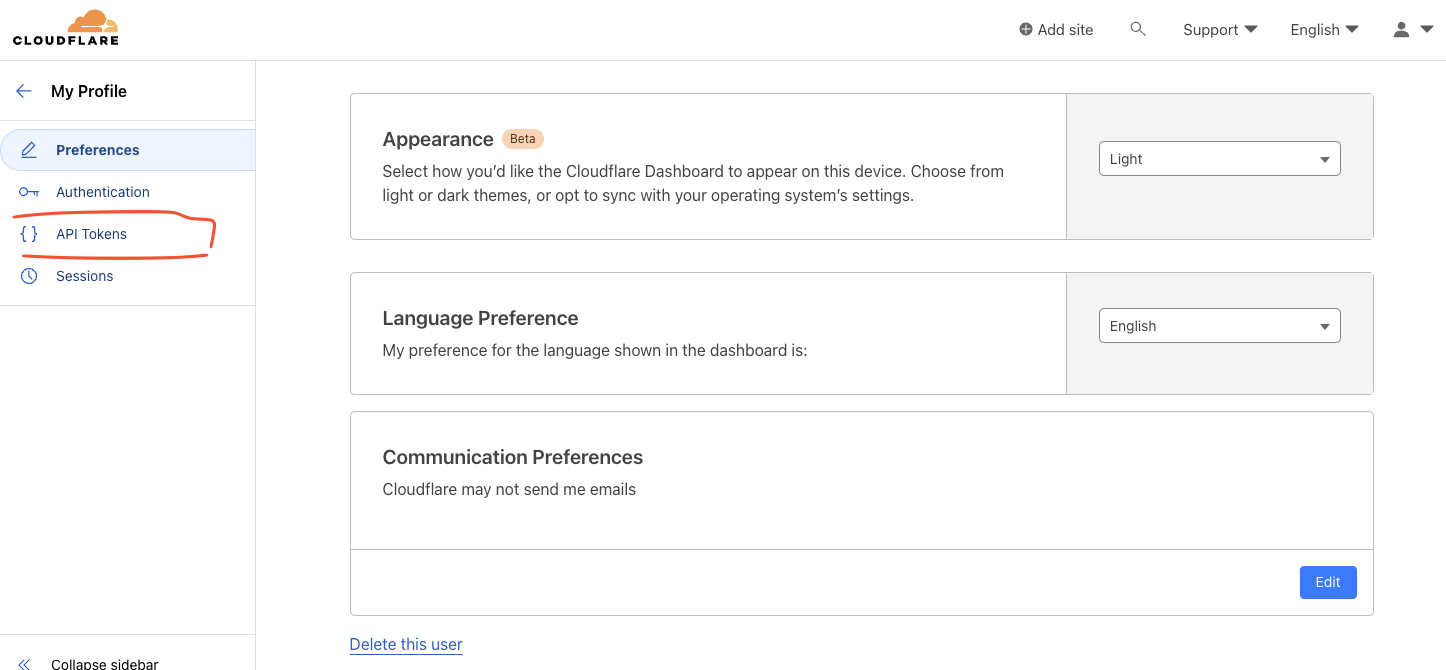Click the Preferences pencil icon
Image resolution: width=1446 pixels, height=670 pixels.
pyautogui.click(x=29, y=150)
